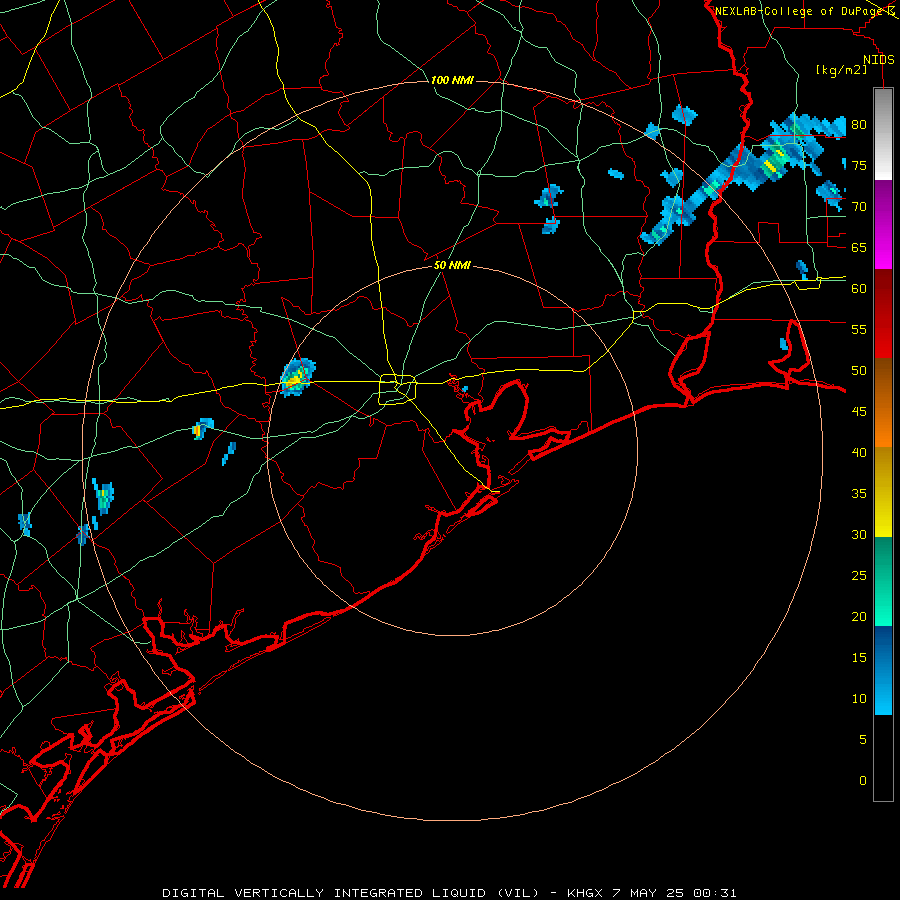
Task: Click the 35 value on the color scale
Action: [859, 494]
